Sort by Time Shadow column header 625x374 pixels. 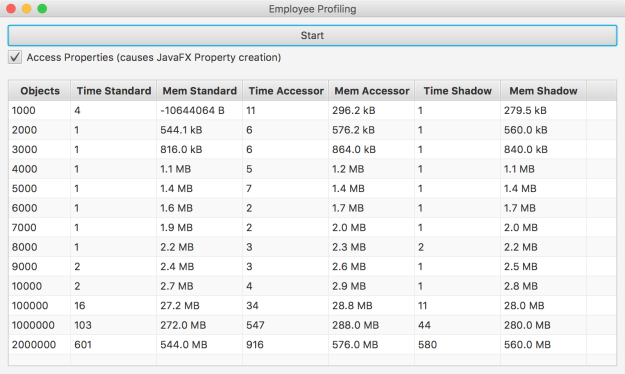(x=457, y=91)
